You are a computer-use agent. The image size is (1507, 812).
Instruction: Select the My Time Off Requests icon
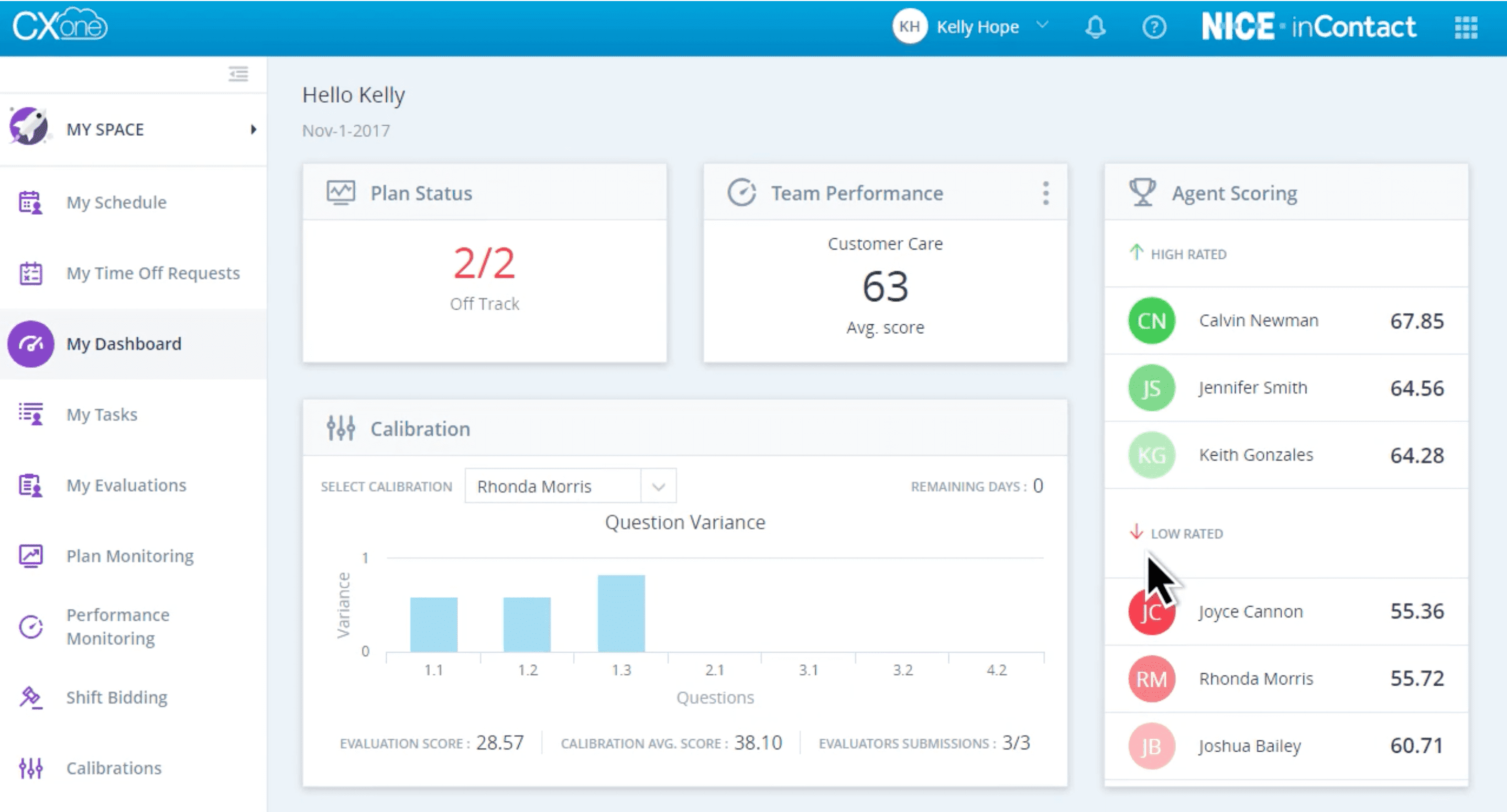(30, 272)
